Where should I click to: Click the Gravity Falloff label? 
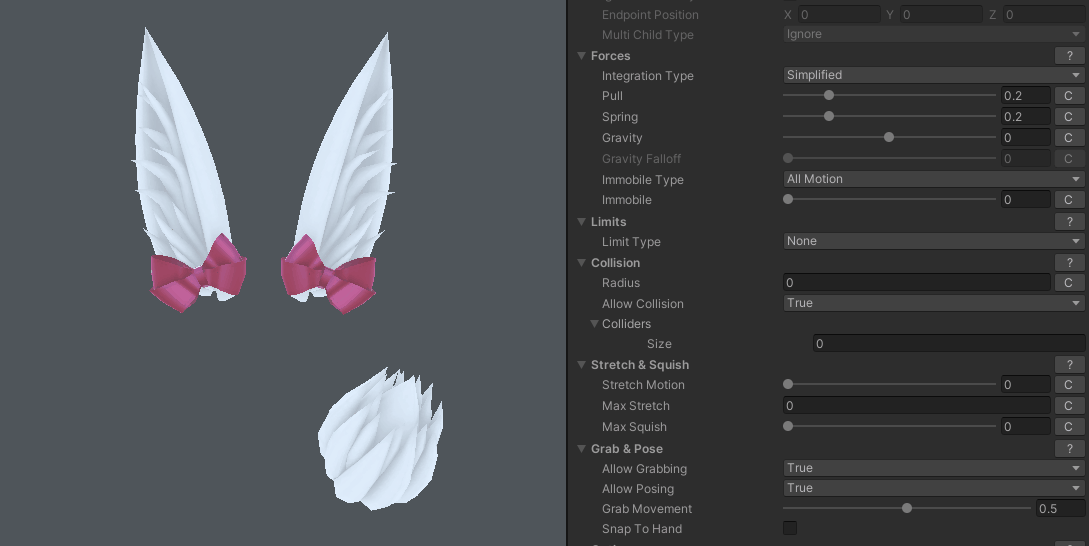coord(641,158)
